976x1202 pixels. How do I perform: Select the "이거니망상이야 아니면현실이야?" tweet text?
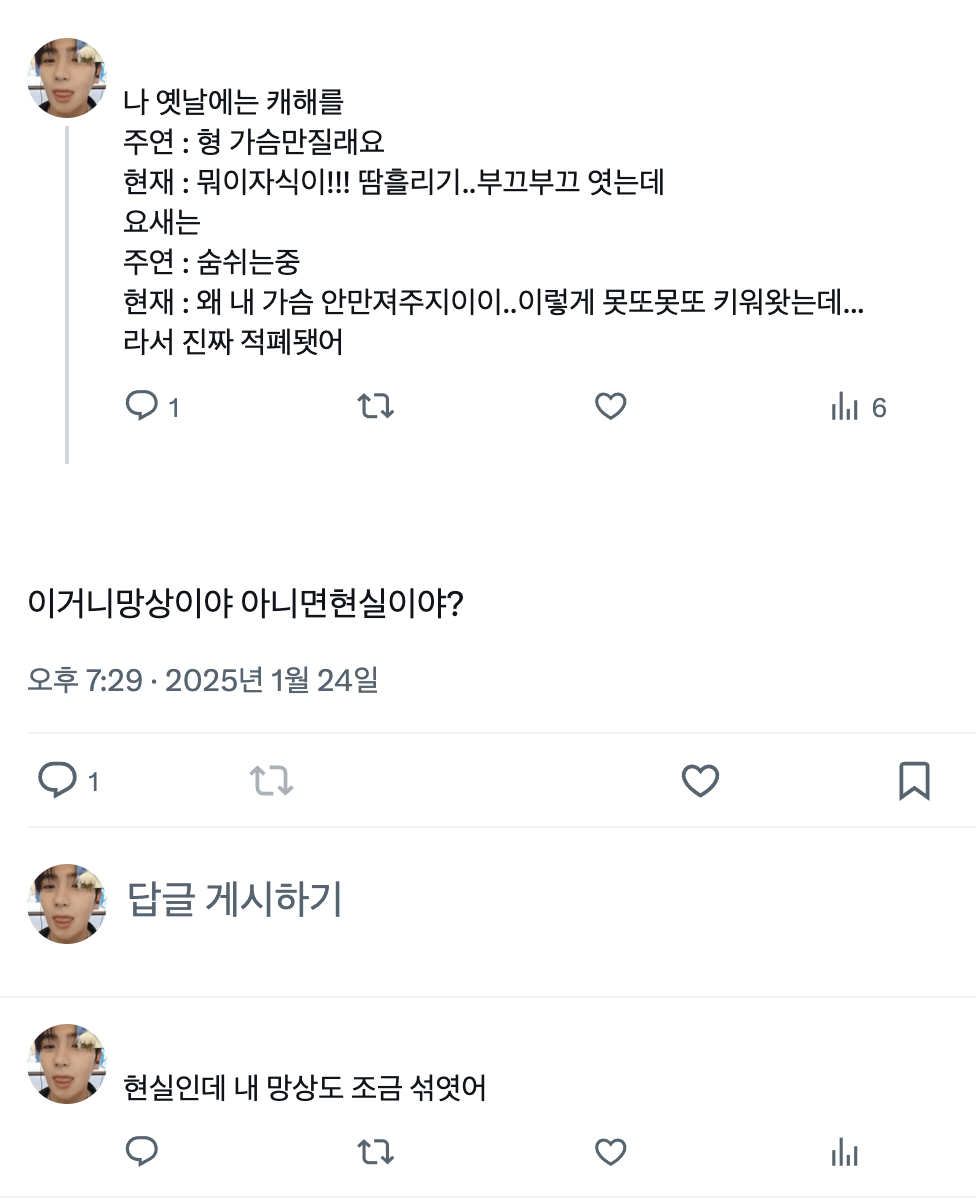[244, 604]
